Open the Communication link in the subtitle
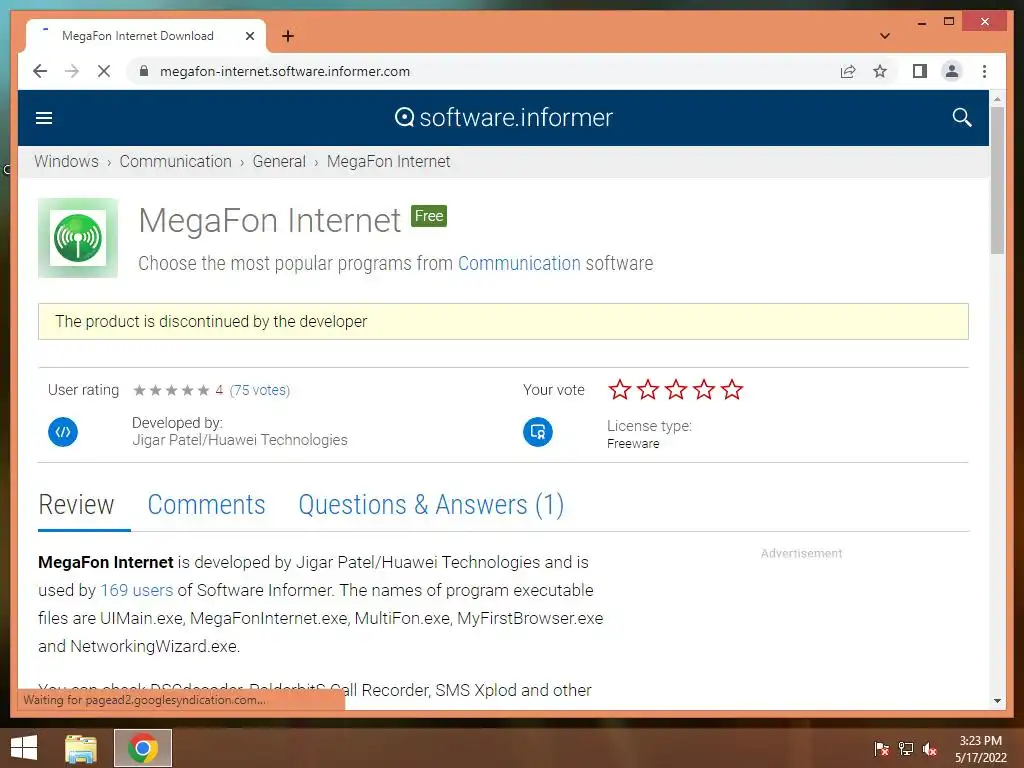The height and width of the screenshot is (768, 1024). pyautogui.click(x=519, y=263)
